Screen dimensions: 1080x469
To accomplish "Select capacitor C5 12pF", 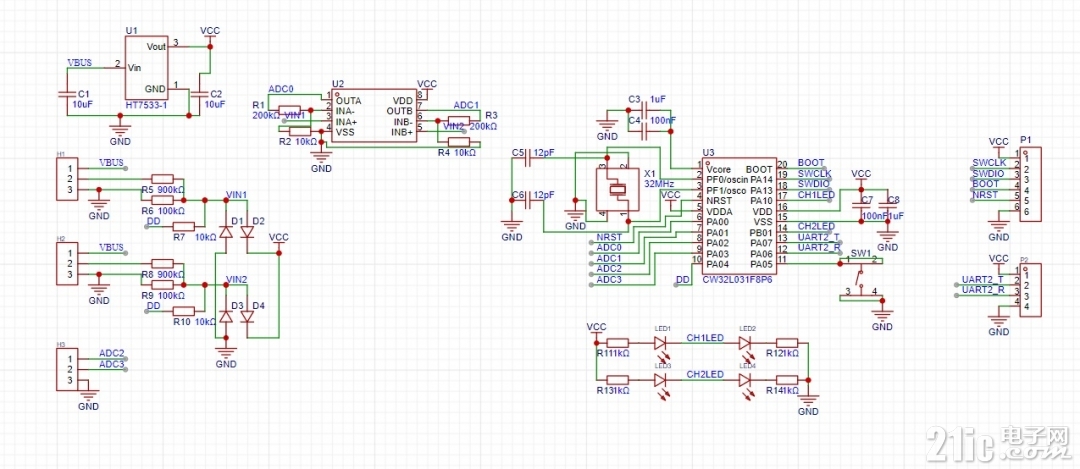I will [x=528, y=160].
